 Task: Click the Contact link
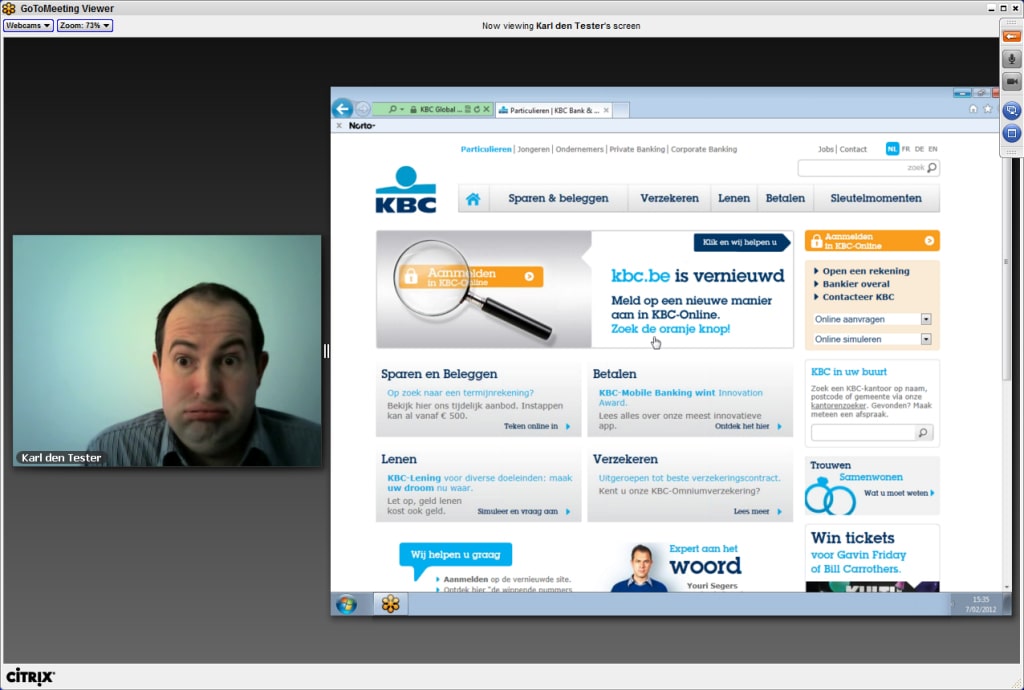pyautogui.click(x=853, y=149)
